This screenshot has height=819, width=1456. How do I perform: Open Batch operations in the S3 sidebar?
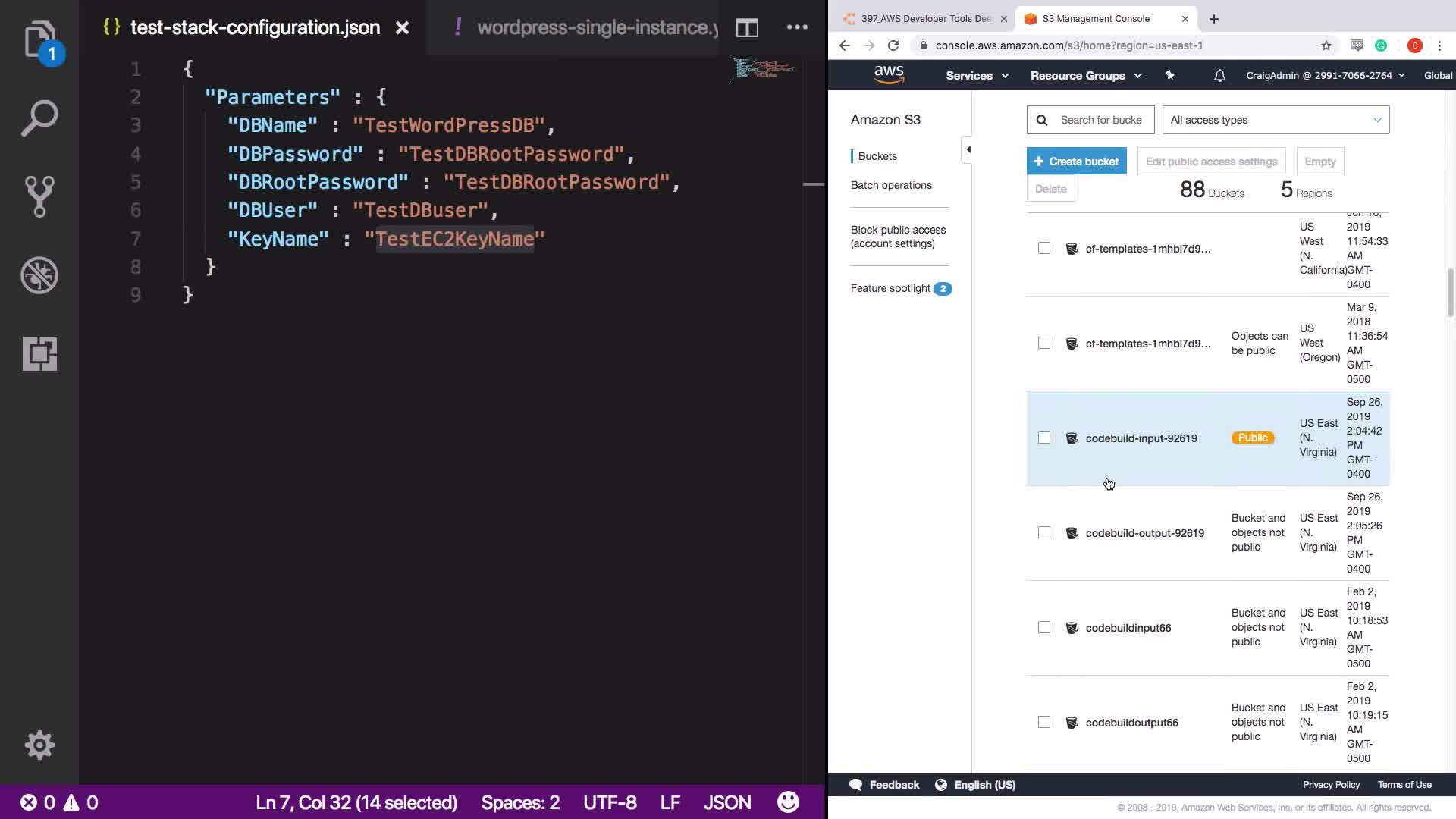(891, 185)
